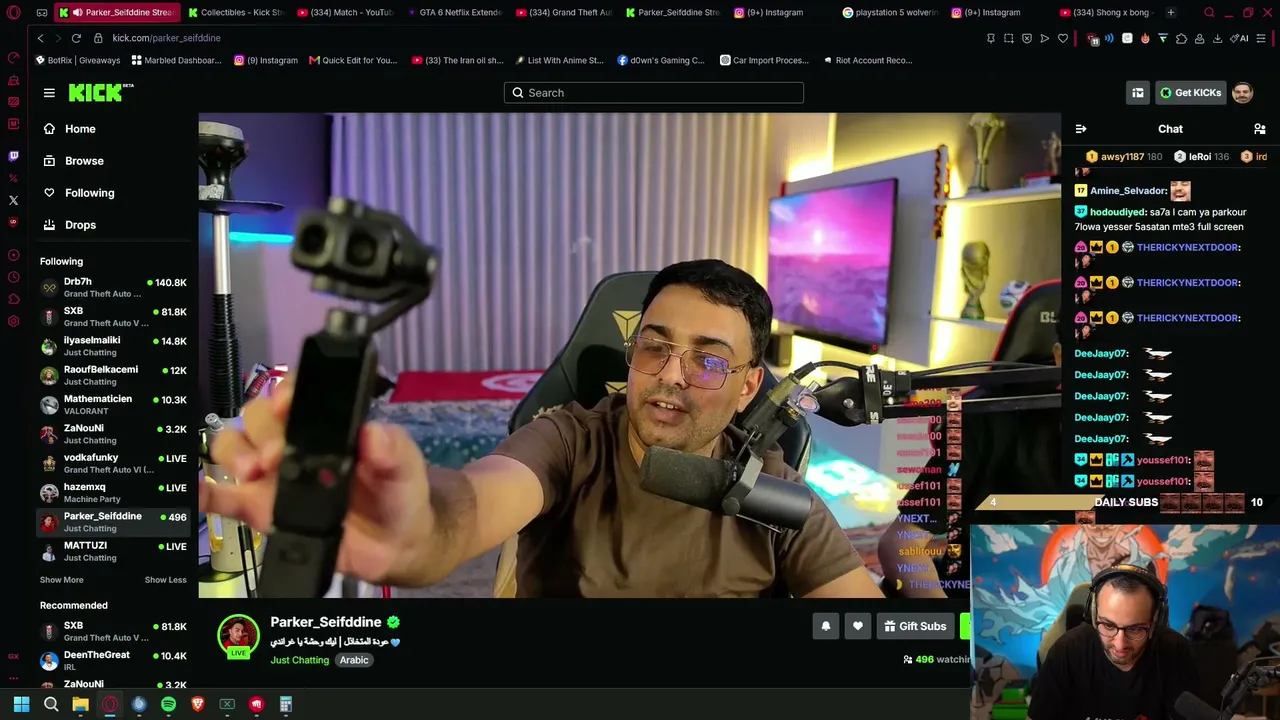Open Brave browser from the taskbar
1280x720 pixels.
(198, 704)
